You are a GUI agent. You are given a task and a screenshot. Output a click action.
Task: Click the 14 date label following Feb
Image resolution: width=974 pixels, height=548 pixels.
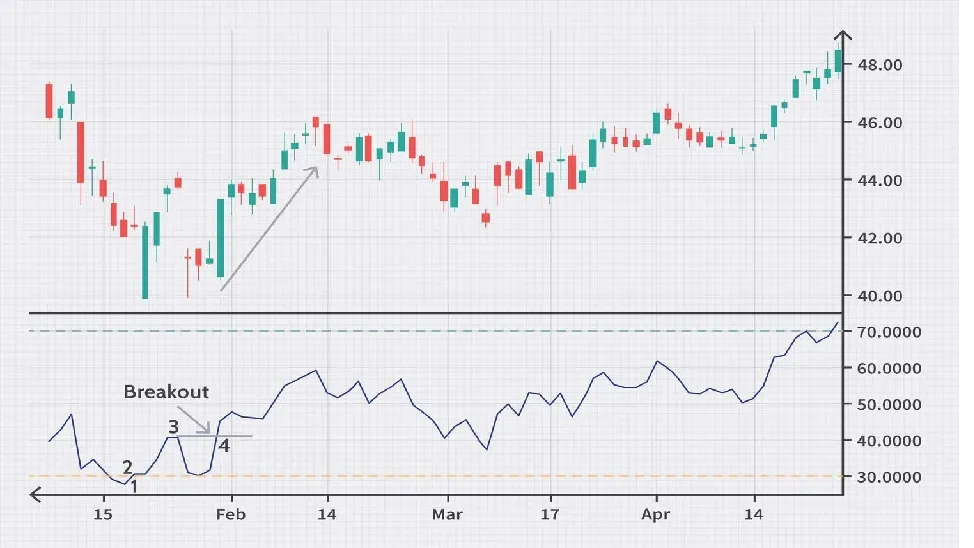point(327,514)
